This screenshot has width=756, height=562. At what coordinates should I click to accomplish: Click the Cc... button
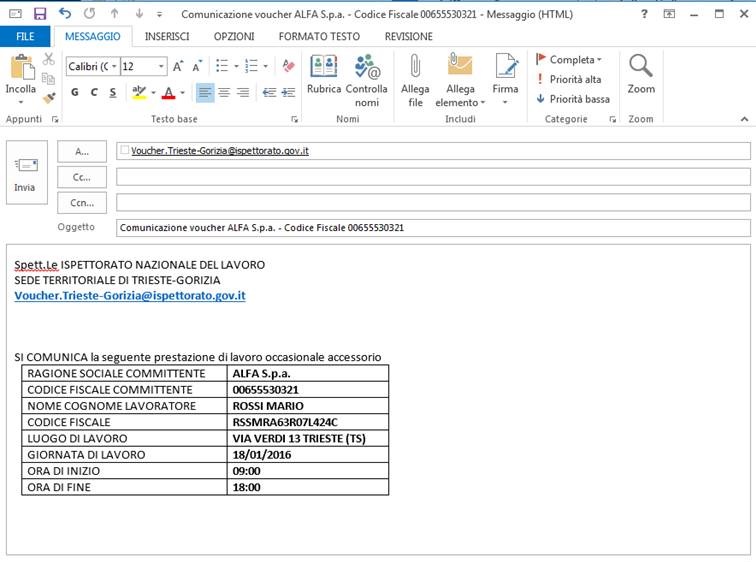click(x=82, y=177)
